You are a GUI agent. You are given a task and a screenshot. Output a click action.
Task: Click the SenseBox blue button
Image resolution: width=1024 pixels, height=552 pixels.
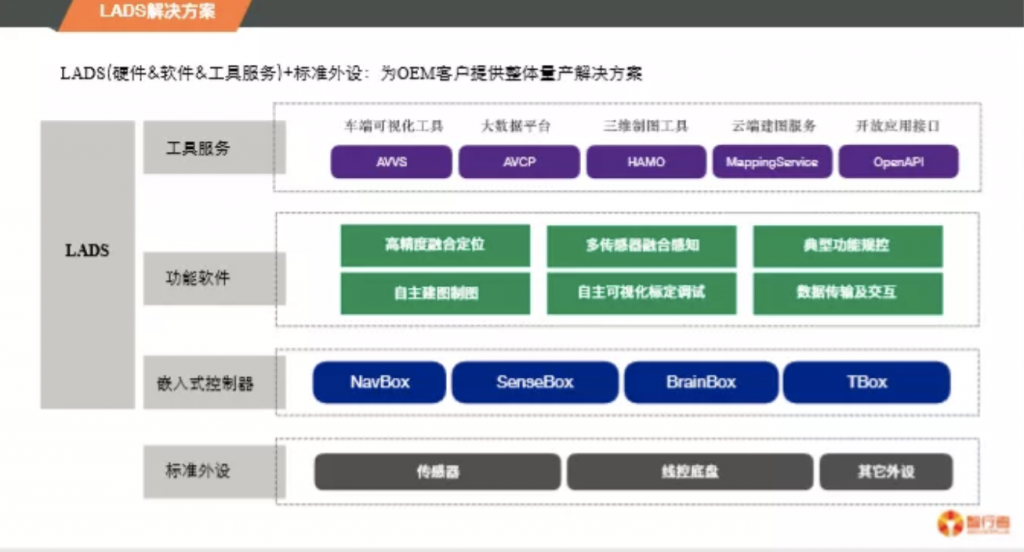pos(535,382)
